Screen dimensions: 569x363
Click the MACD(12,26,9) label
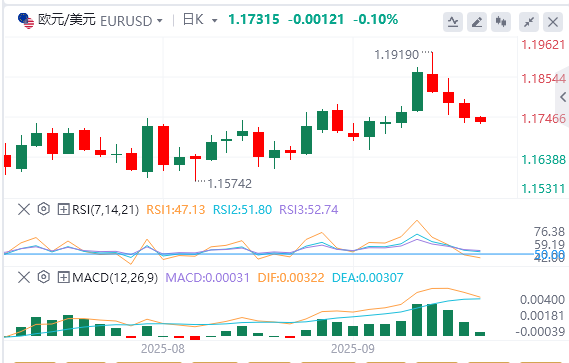[x=115, y=278]
